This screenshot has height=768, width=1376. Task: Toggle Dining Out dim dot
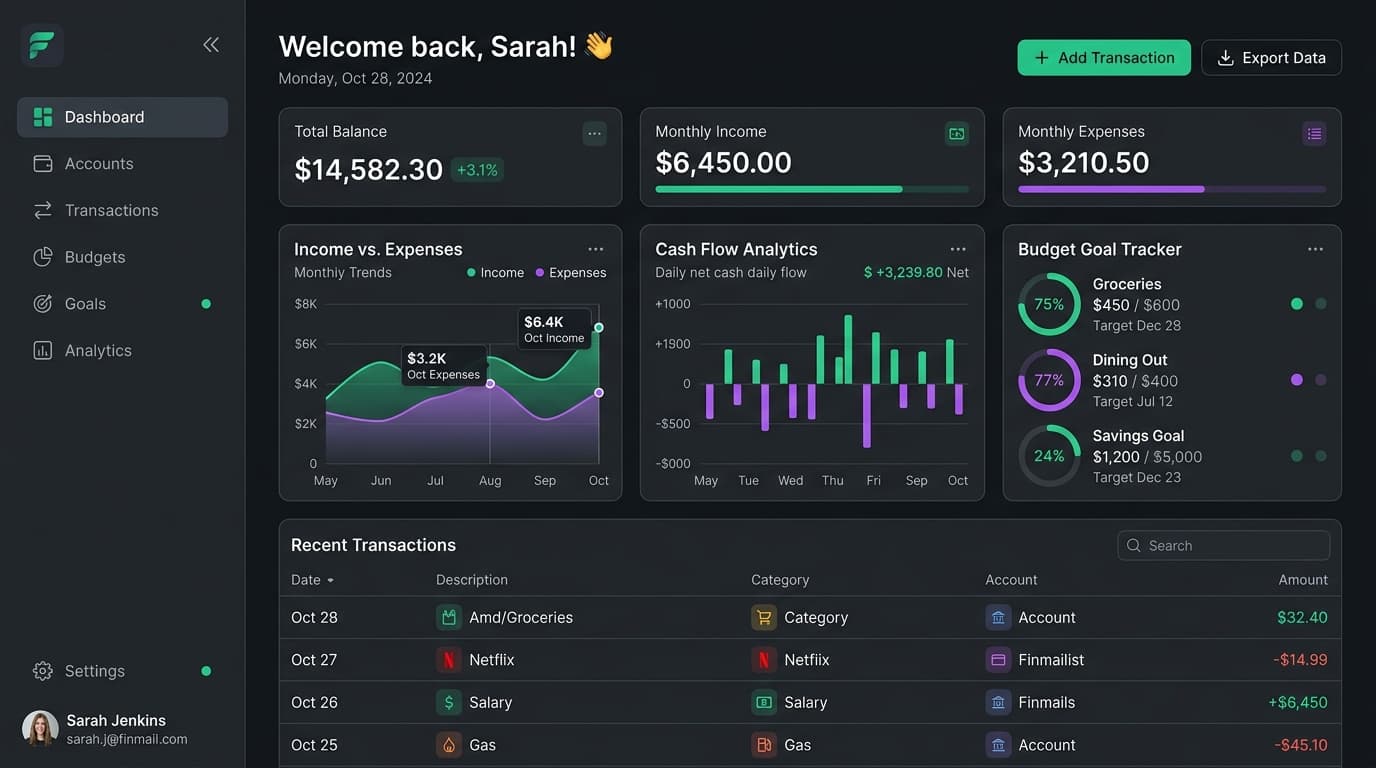tap(1321, 380)
